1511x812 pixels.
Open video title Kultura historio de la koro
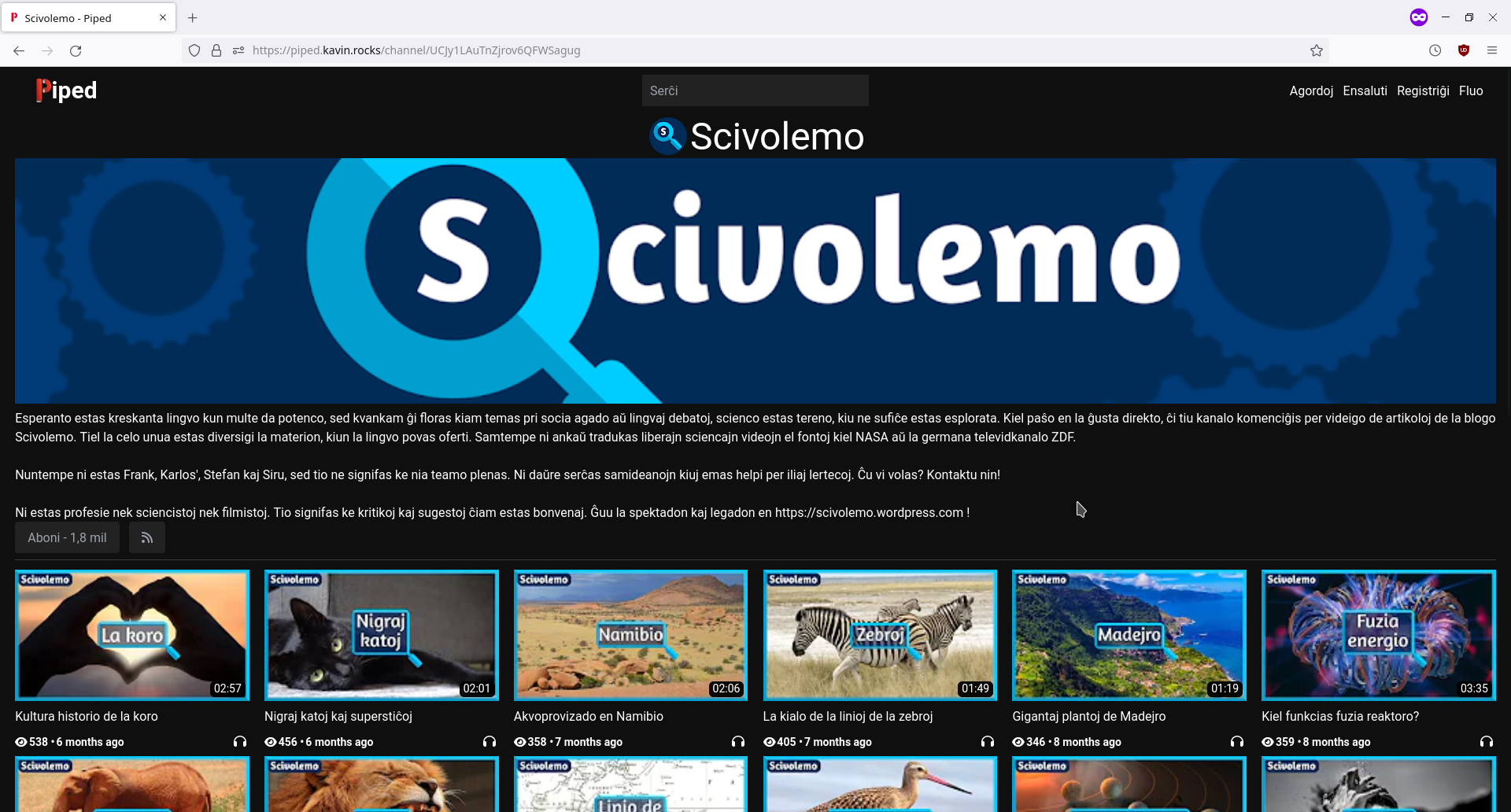87,717
